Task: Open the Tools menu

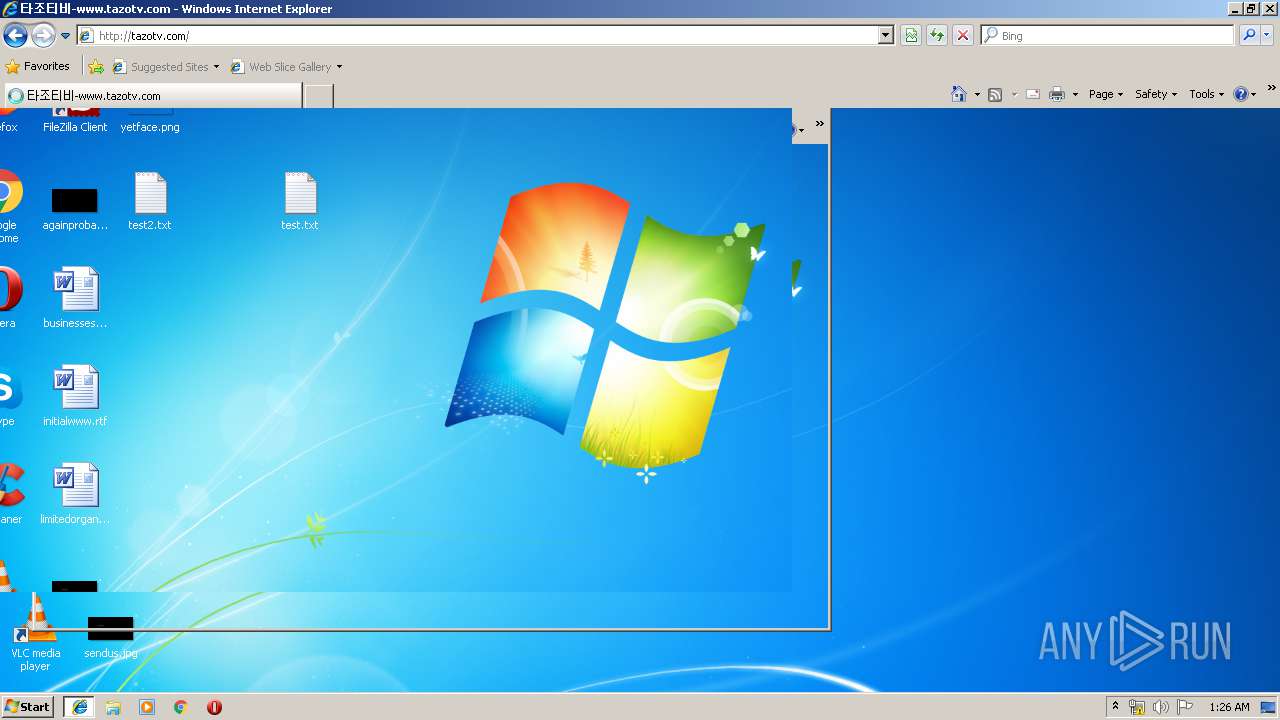Action: [1206, 94]
